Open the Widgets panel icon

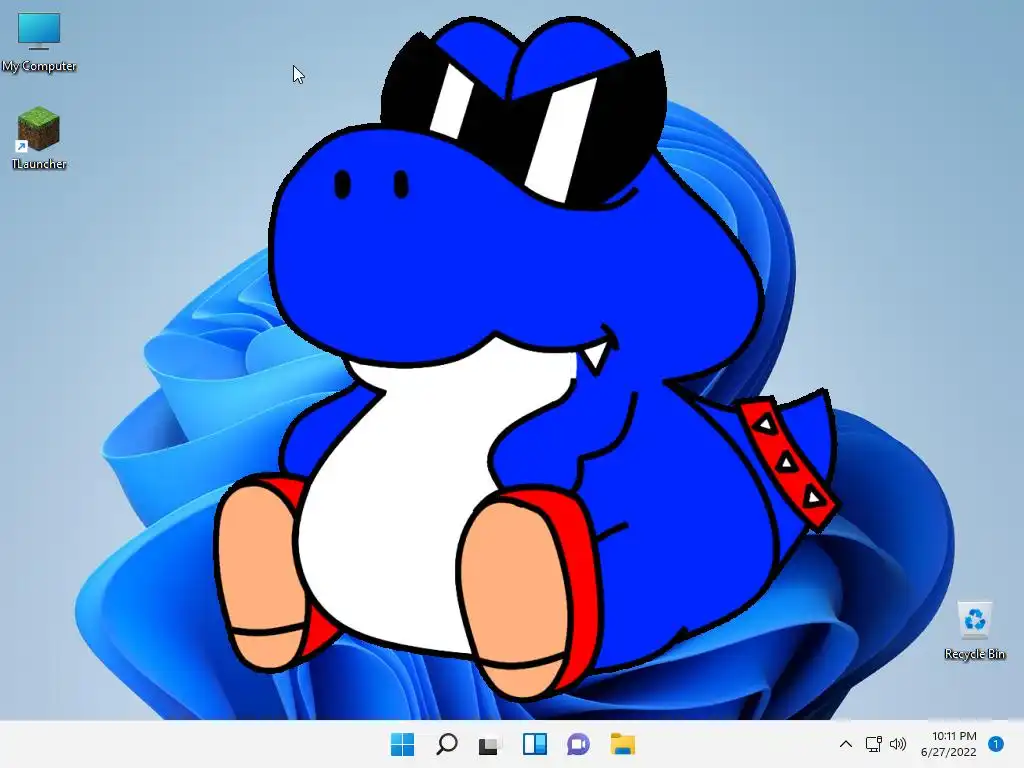(x=535, y=744)
